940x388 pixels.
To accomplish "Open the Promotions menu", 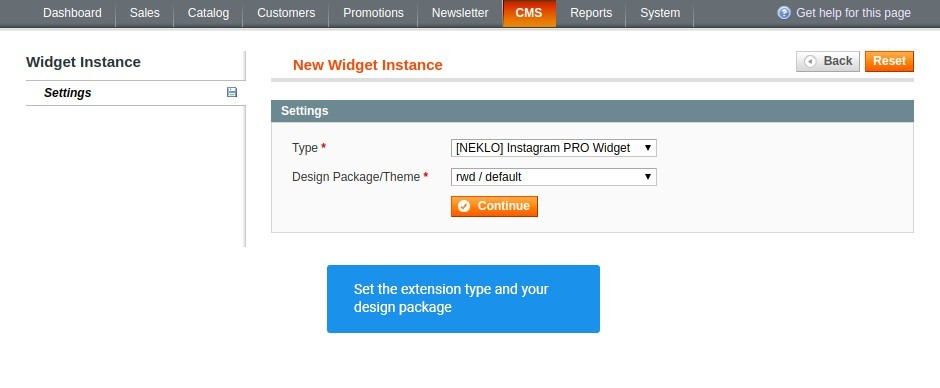I will [373, 13].
